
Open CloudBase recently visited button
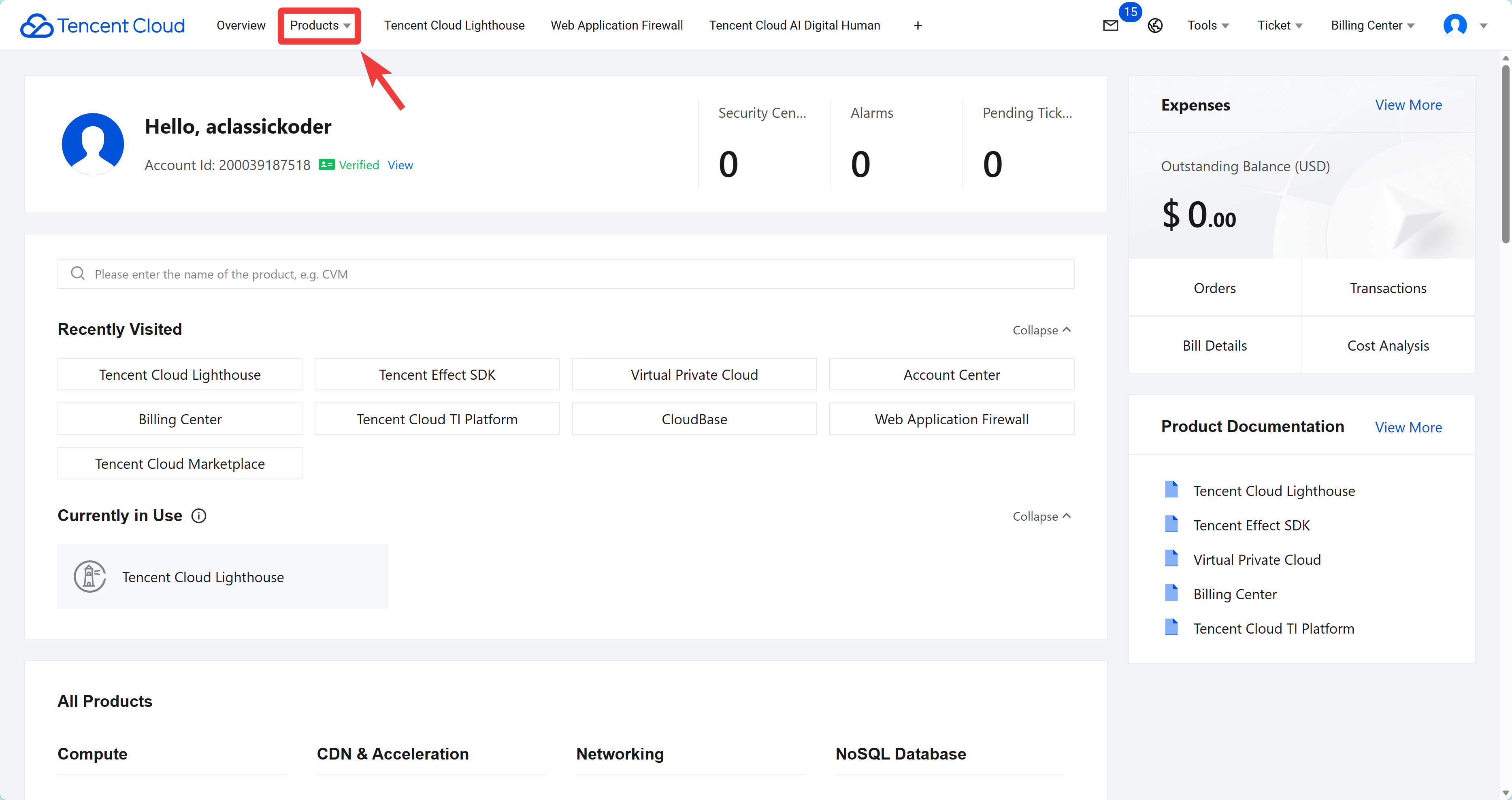click(x=694, y=419)
